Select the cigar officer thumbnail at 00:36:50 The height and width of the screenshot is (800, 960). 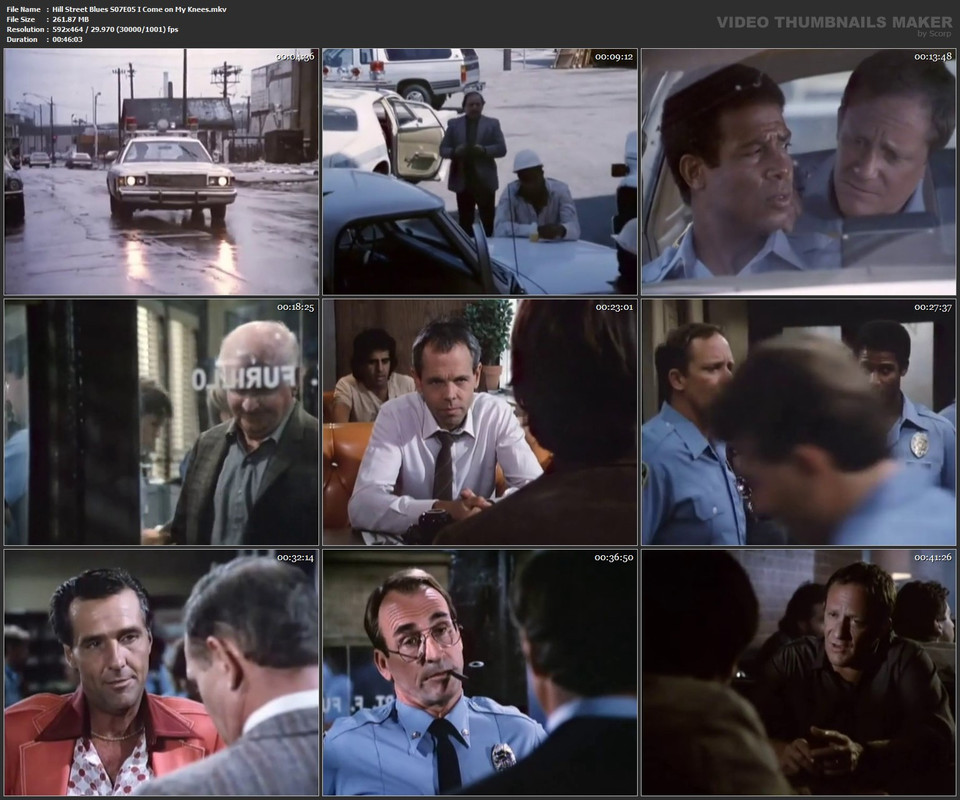pos(480,673)
